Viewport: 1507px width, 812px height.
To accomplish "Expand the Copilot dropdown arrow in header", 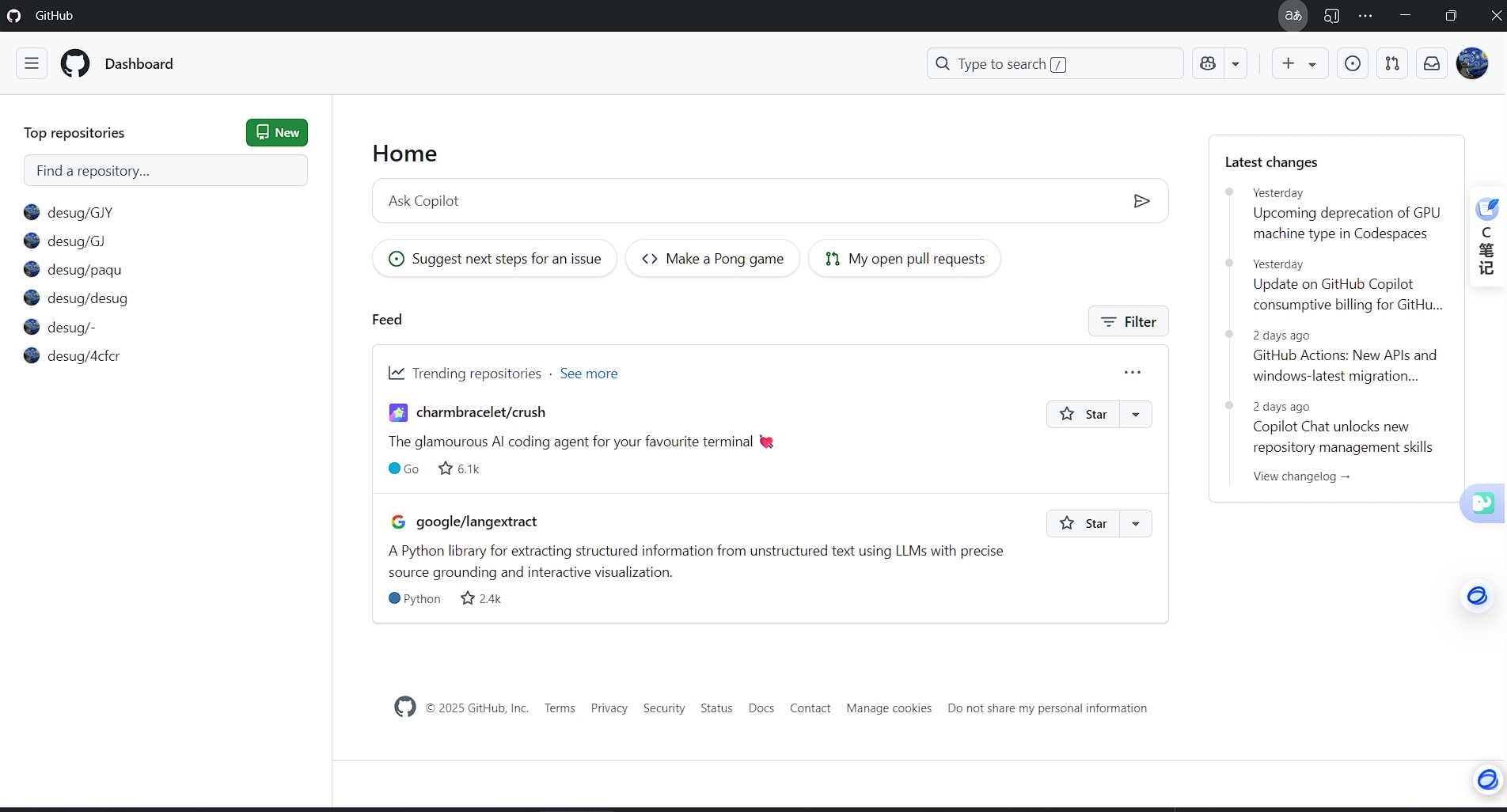I will pyautogui.click(x=1236, y=63).
